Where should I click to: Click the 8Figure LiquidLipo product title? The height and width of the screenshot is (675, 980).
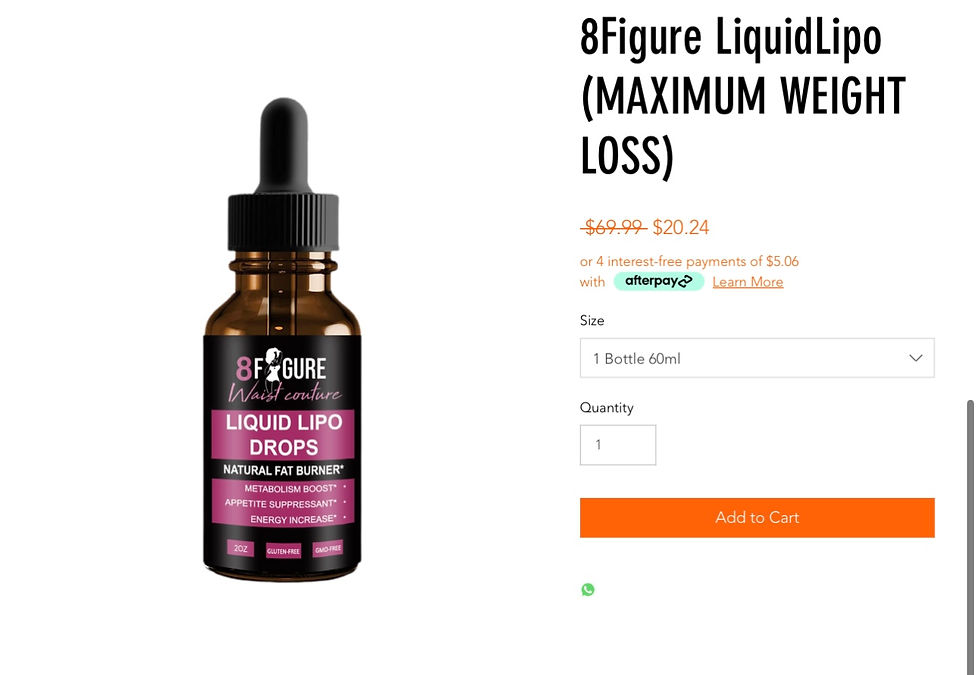click(x=743, y=96)
